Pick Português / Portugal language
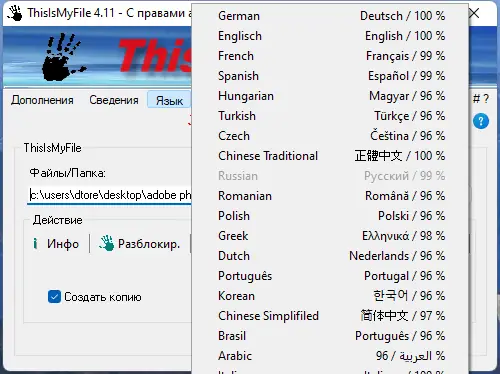The width and height of the screenshot is (500, 374). point(331,276)
